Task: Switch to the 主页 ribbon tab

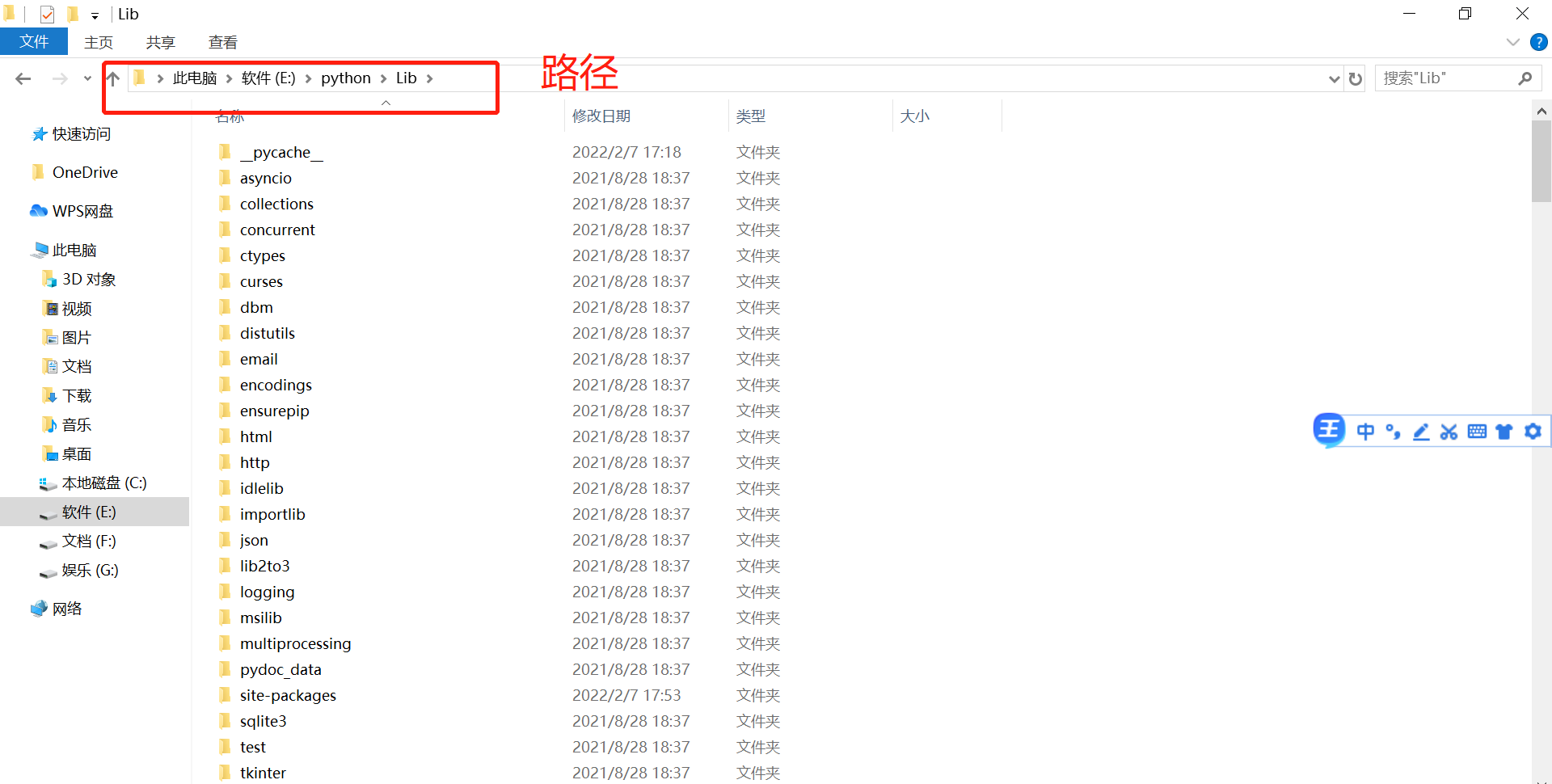Action: (x=99, y=42)
